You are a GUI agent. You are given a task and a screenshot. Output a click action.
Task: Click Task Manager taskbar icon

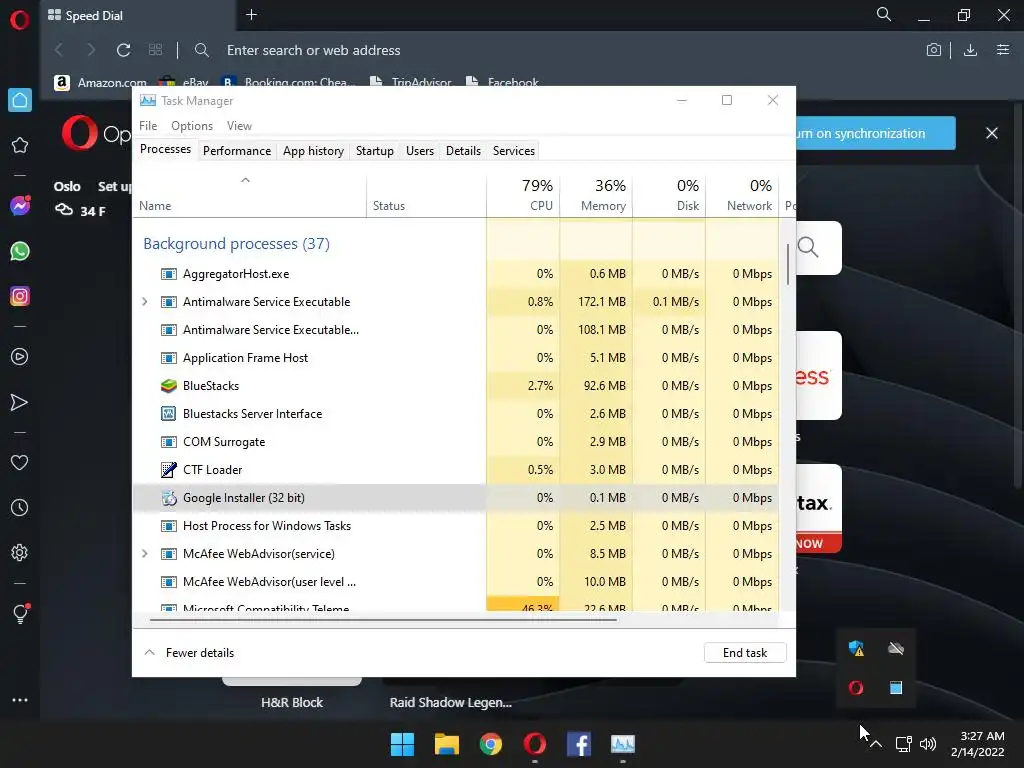622,744
